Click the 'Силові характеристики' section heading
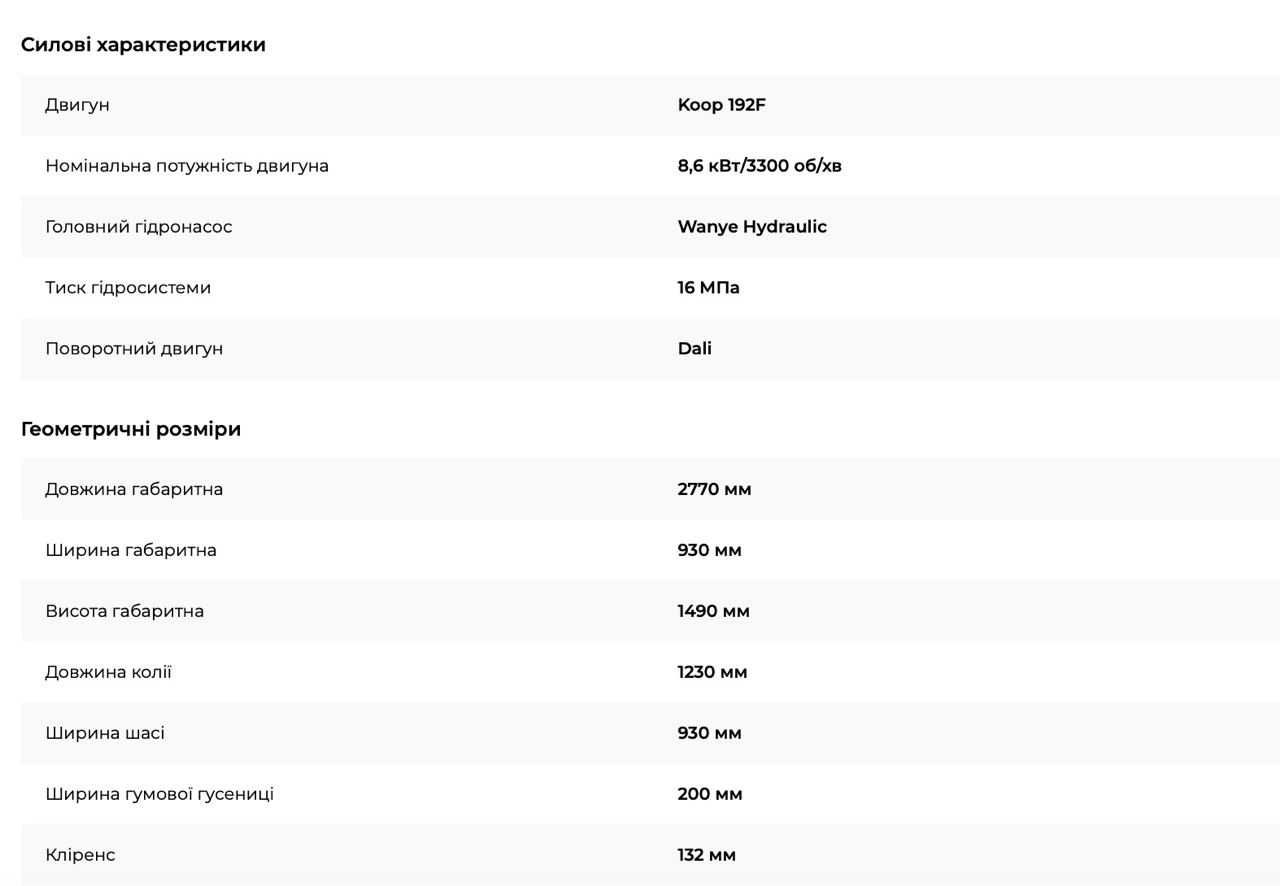This screenshot has height=886, width=1280. pyautogui.click(x=143, y=45)
